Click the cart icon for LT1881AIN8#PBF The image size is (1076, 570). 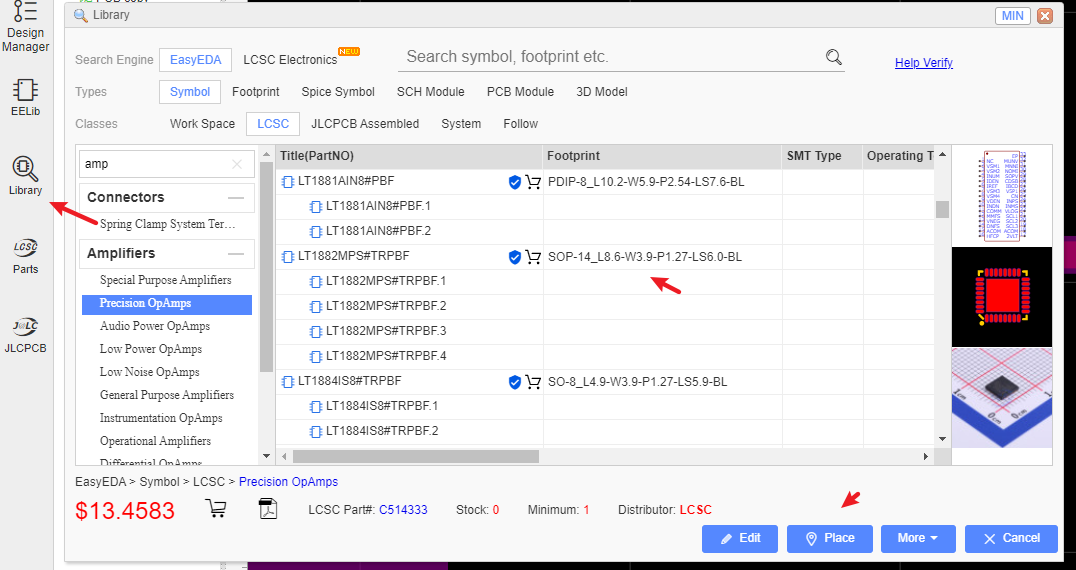(x=533, y=182)
